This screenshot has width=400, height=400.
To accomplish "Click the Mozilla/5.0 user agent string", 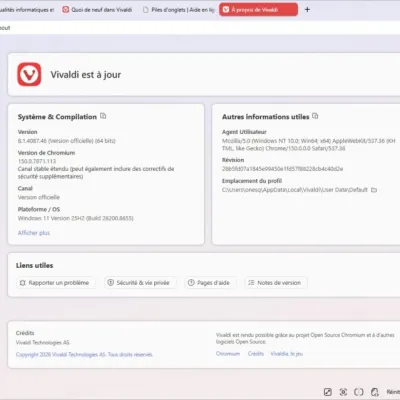I will (309, 145).
